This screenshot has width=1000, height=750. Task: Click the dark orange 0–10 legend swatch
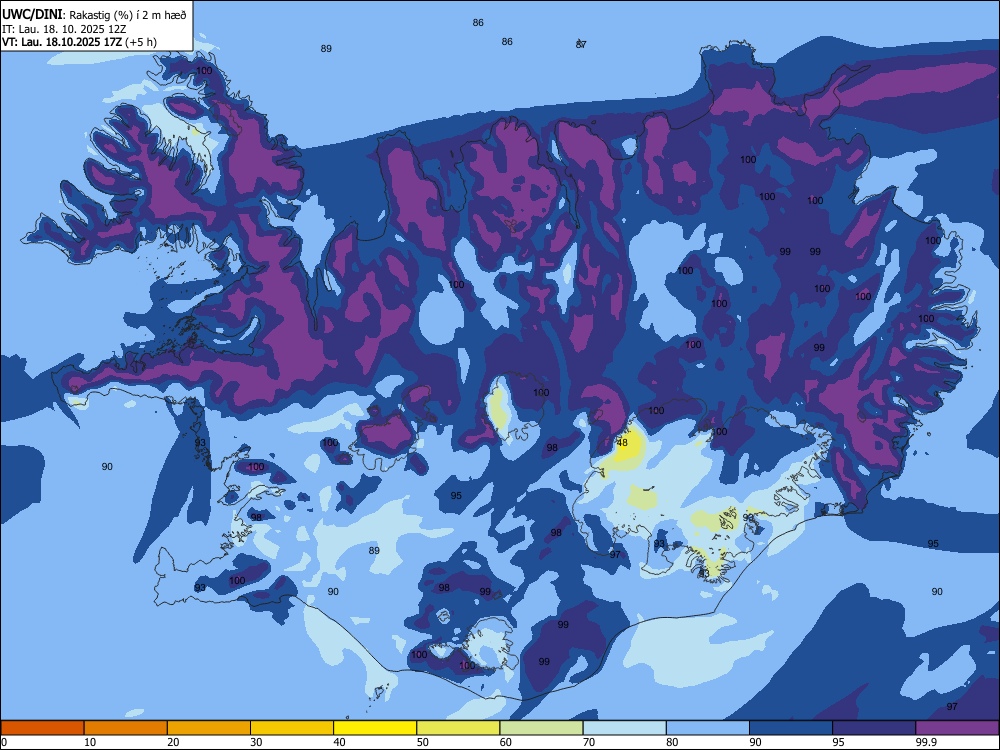pyautogui.click(x=42, y=728)
